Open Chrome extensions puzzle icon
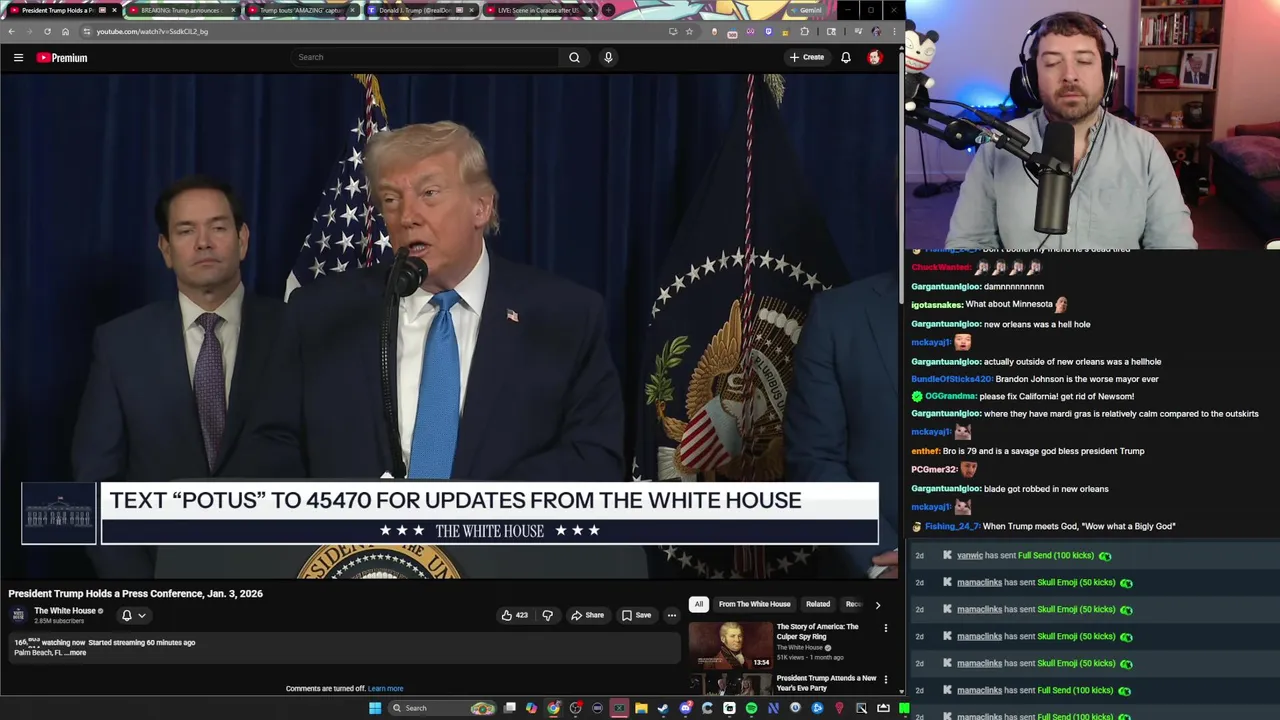This screenshot has width=1280, height=720. (x=804, y=31)
